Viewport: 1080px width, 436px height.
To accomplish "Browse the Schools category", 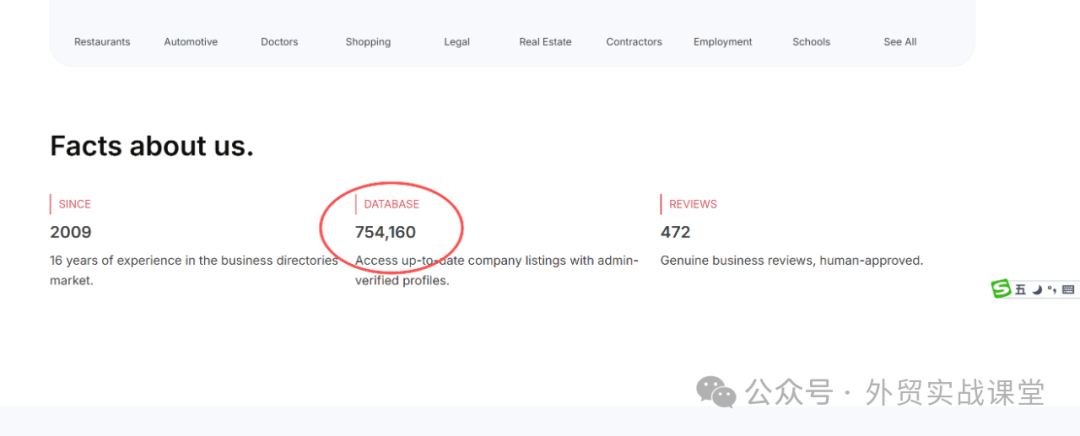I will [811, 42].
